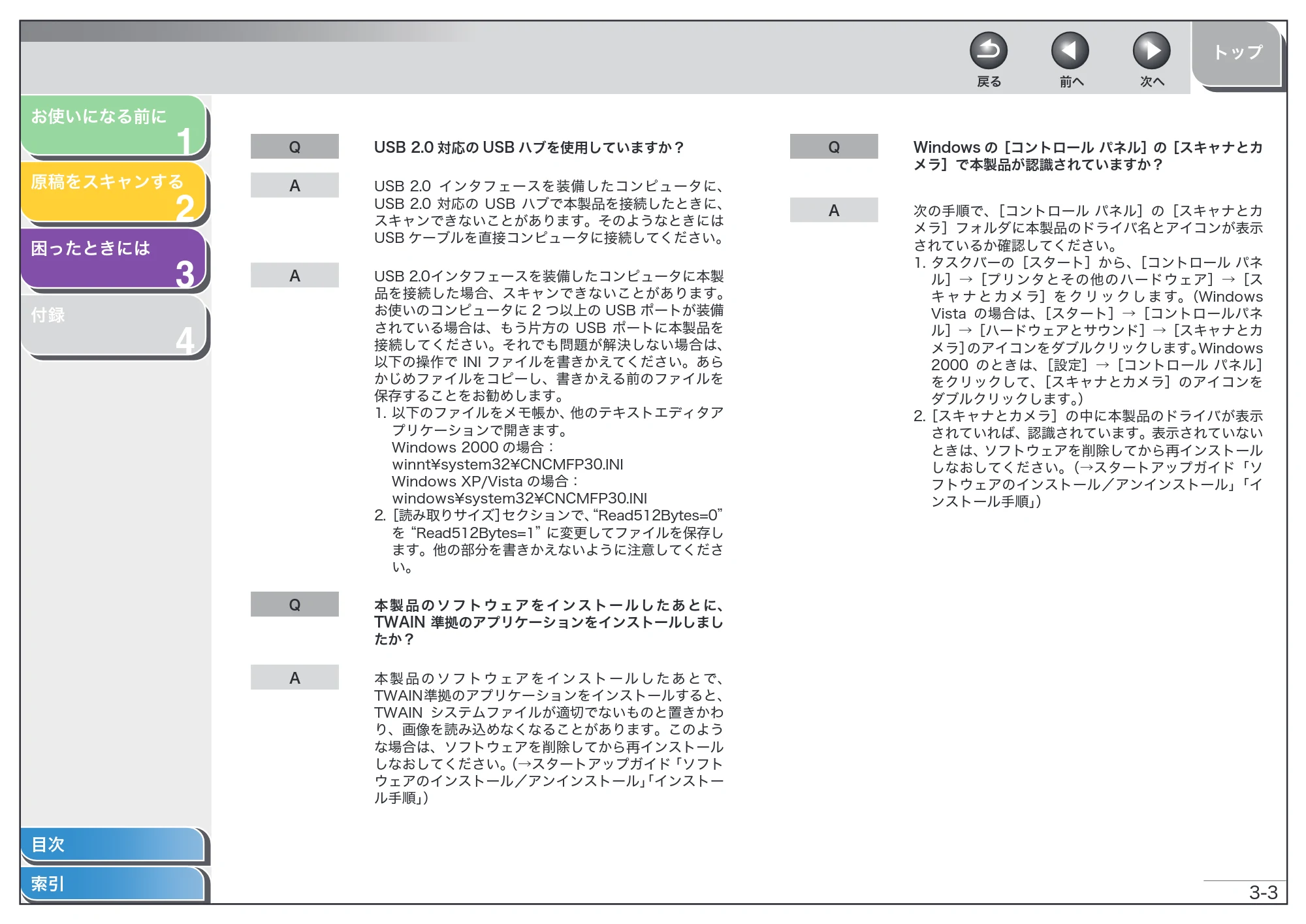
Task: Open chapter 1 お使いになる前に
Action: (114, 125)
